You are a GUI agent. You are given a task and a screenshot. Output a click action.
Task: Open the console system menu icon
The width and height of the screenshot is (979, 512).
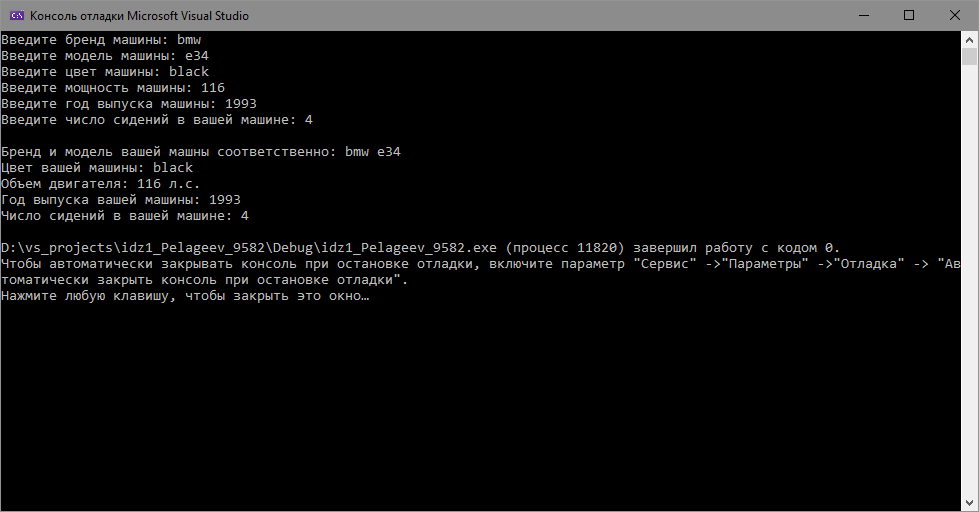17,16
